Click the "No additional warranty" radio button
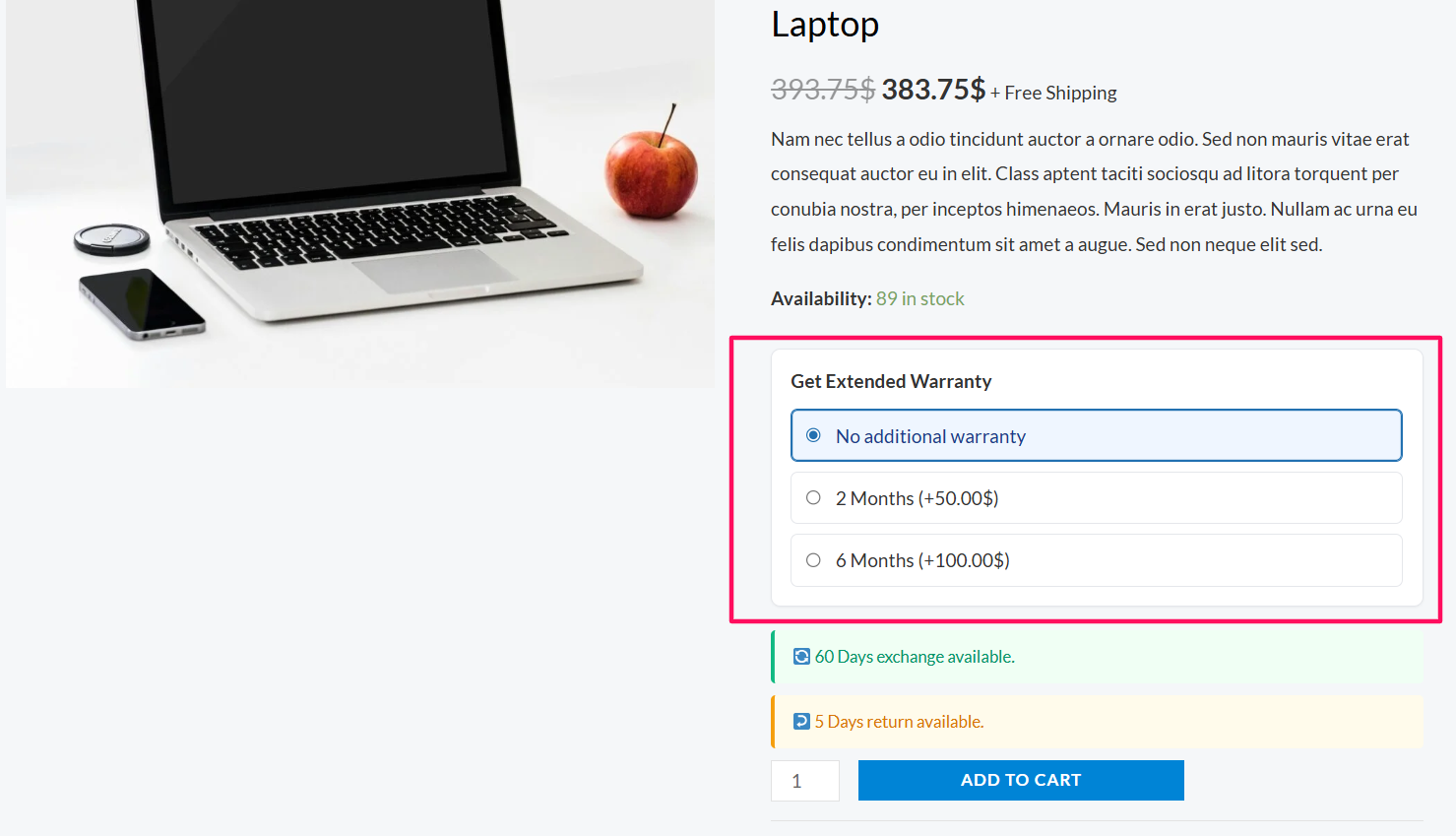The height and width of the screenshot is (836, 1456). [x=813, y=434]
